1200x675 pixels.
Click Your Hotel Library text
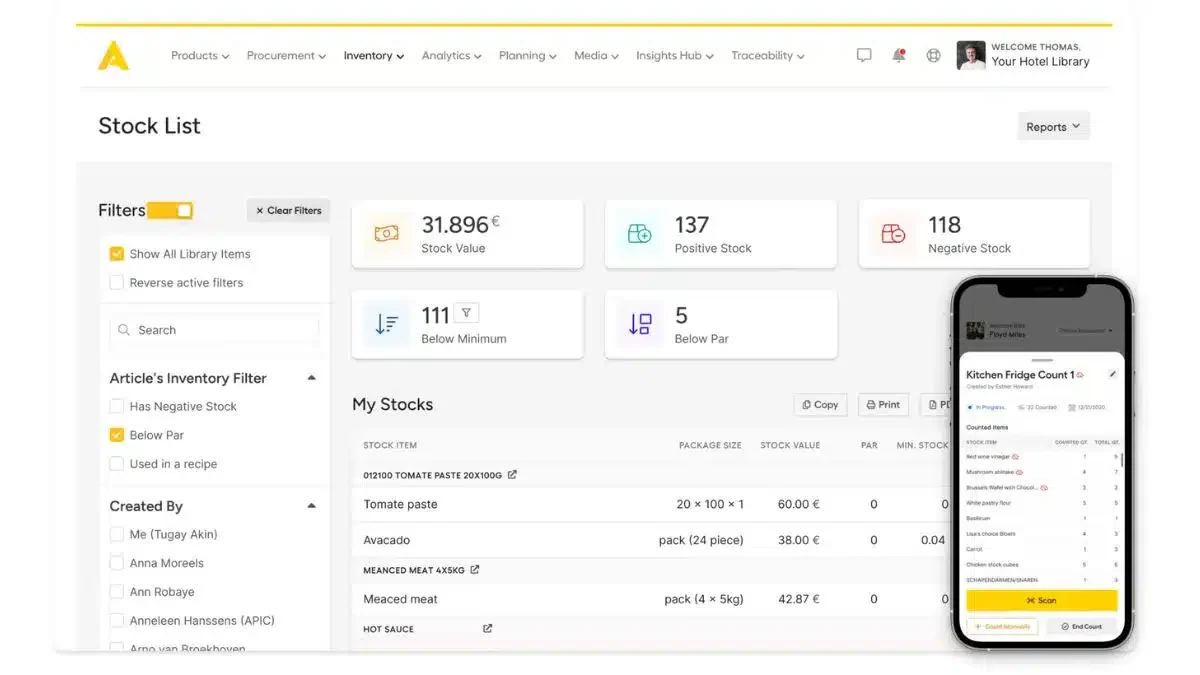[1040, 62]
